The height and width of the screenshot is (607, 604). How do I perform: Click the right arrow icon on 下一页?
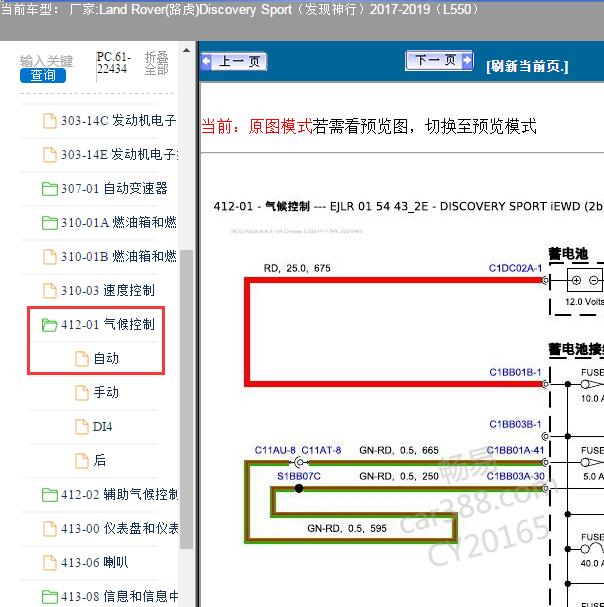coord(467,60)
